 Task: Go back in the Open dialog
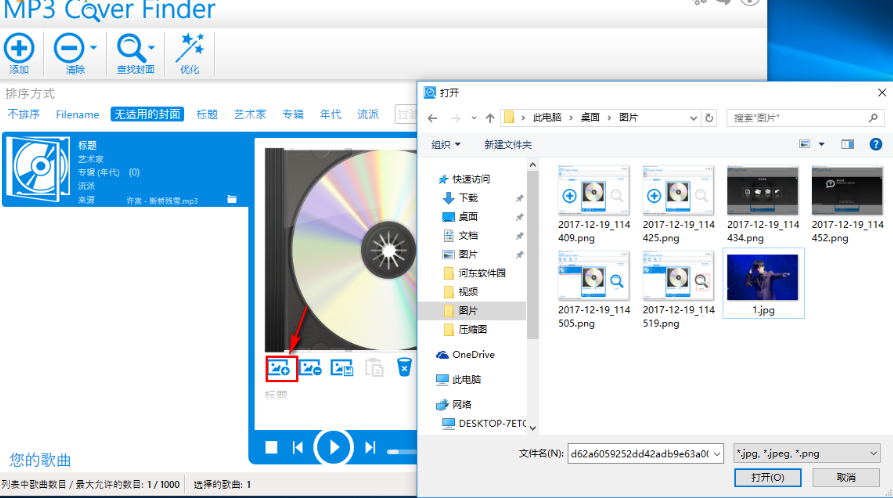click(x=432, y=118)
